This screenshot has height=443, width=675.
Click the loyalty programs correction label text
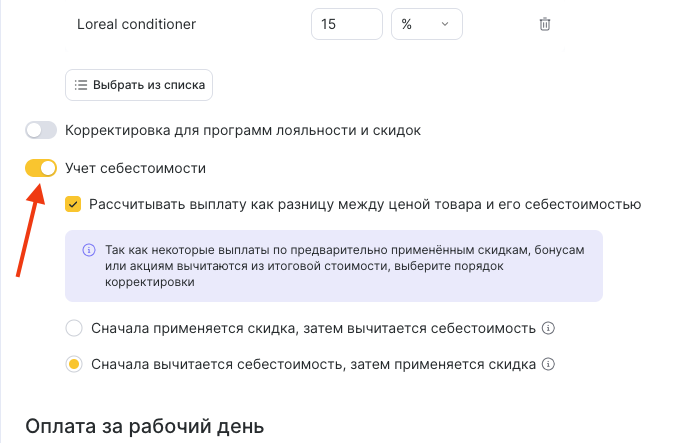pyautogui.click(x=243, y=130)
